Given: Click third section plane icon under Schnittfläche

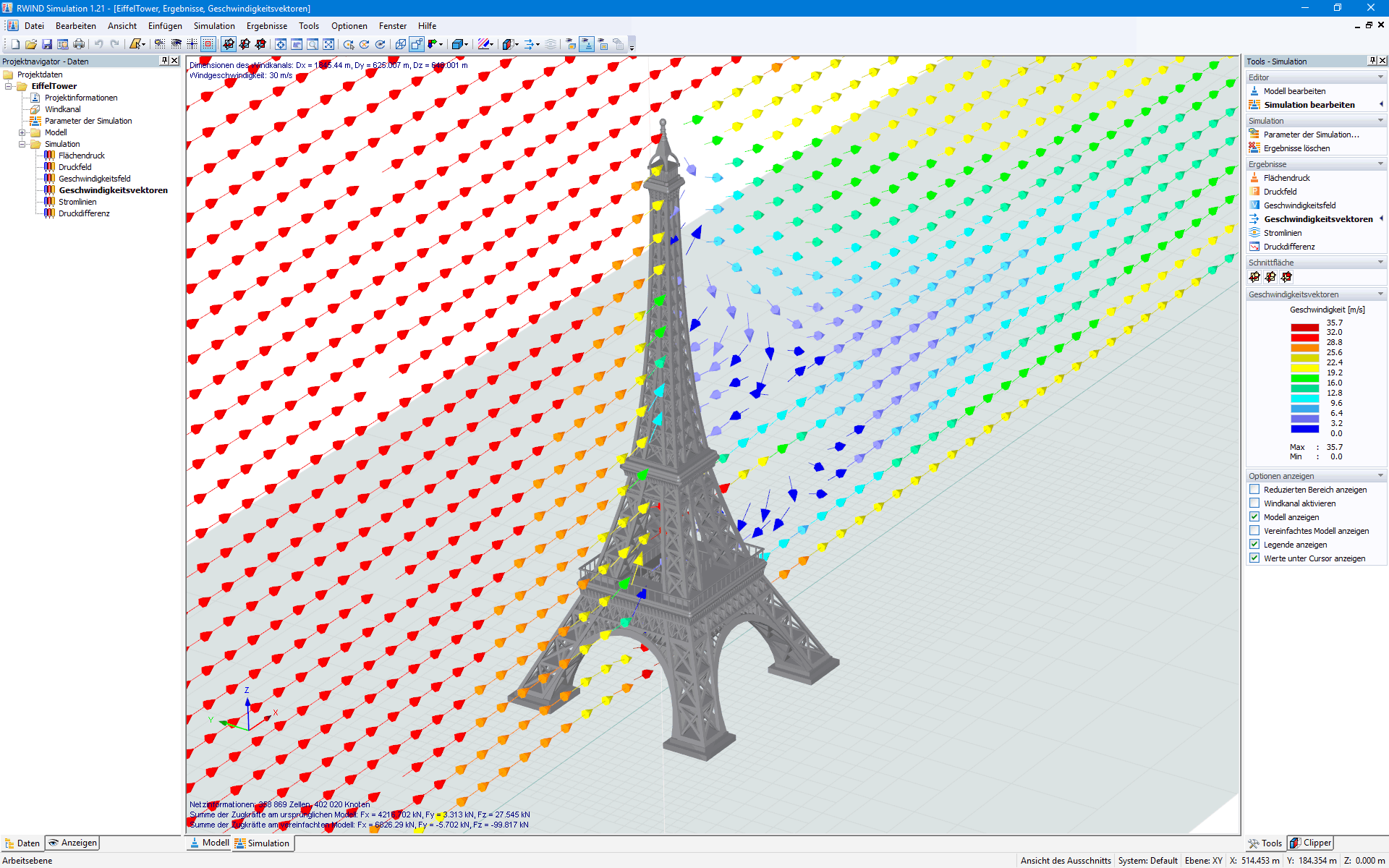Looking at the screenshot, I should click(1286, 277).
